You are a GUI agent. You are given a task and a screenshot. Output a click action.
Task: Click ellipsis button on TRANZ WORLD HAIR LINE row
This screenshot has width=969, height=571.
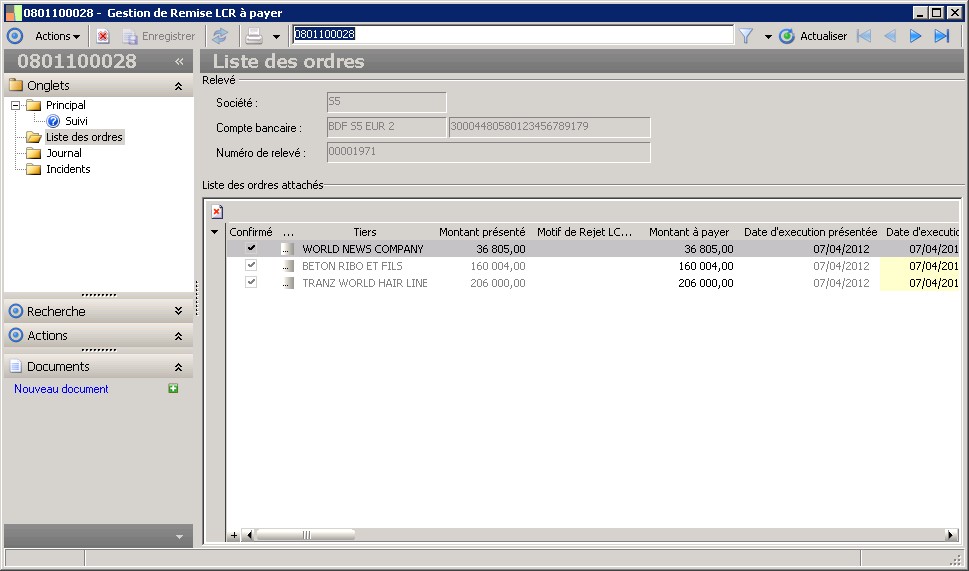[287, 283]
